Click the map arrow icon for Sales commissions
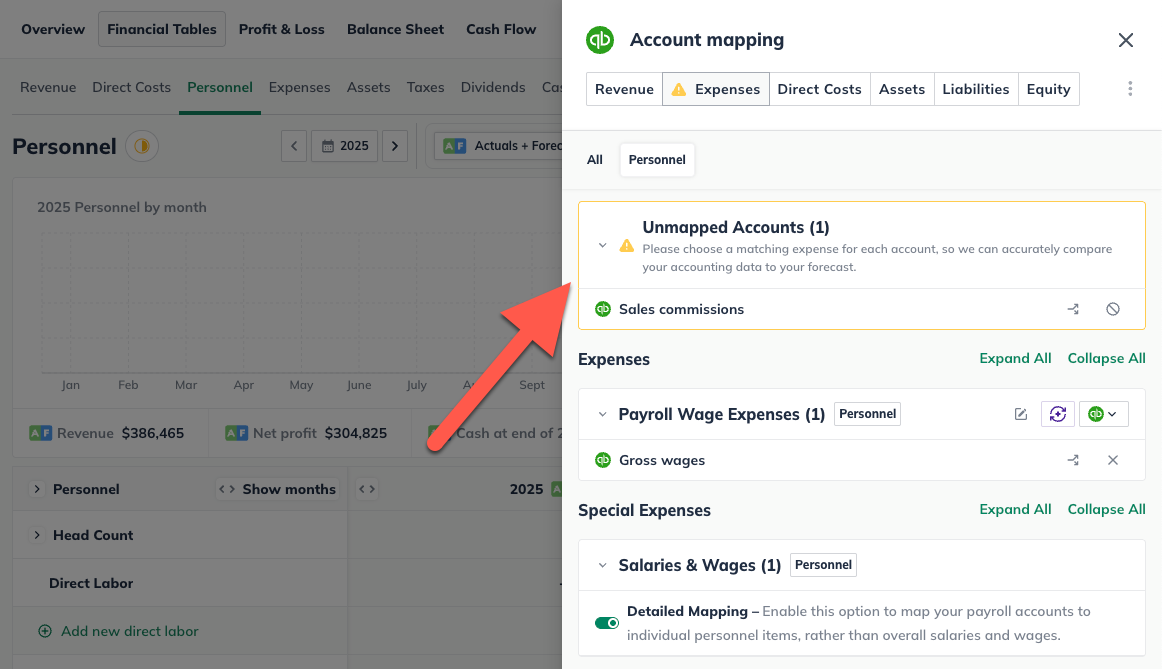1162x669 pixels. (x=1073, y=309)
